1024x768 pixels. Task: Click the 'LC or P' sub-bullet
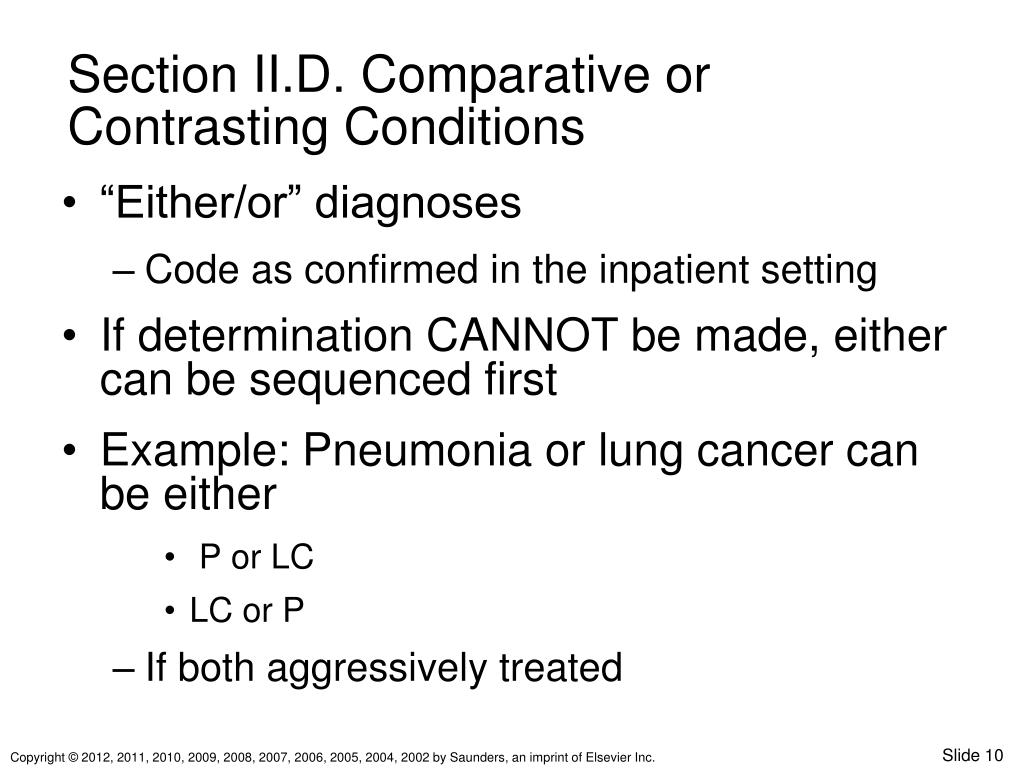247,611
